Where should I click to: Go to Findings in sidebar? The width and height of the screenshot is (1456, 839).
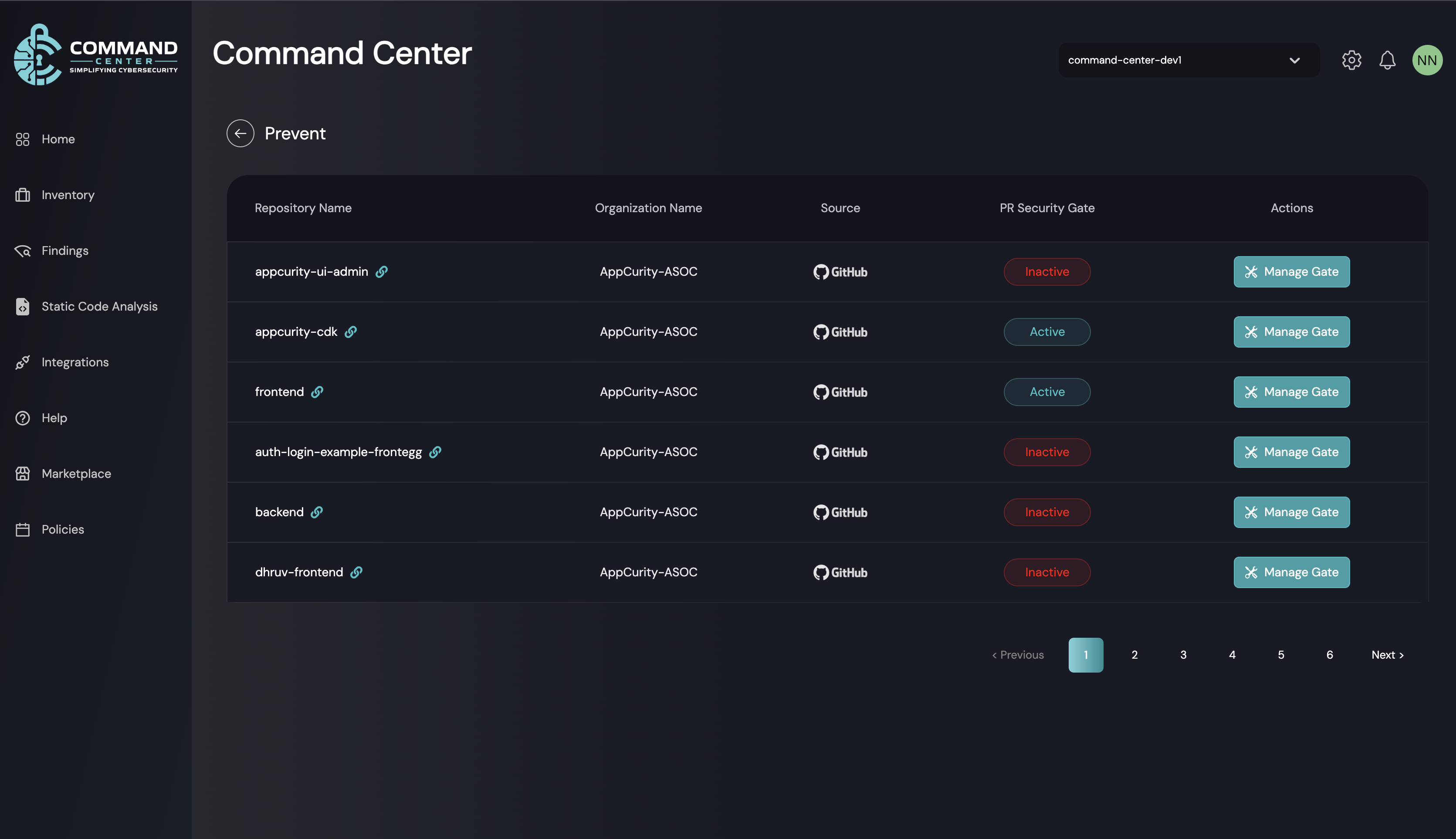pos(64,250)
